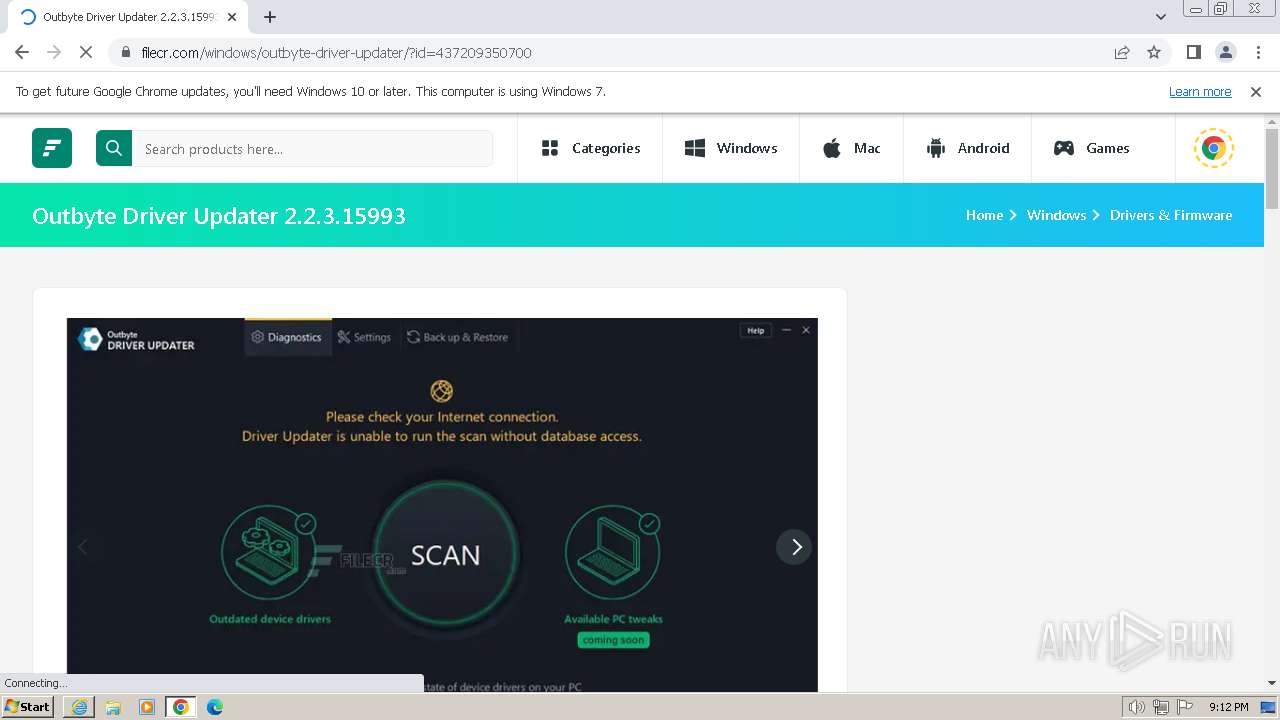Open Chrome profile avatar

tap(1225, 52)
